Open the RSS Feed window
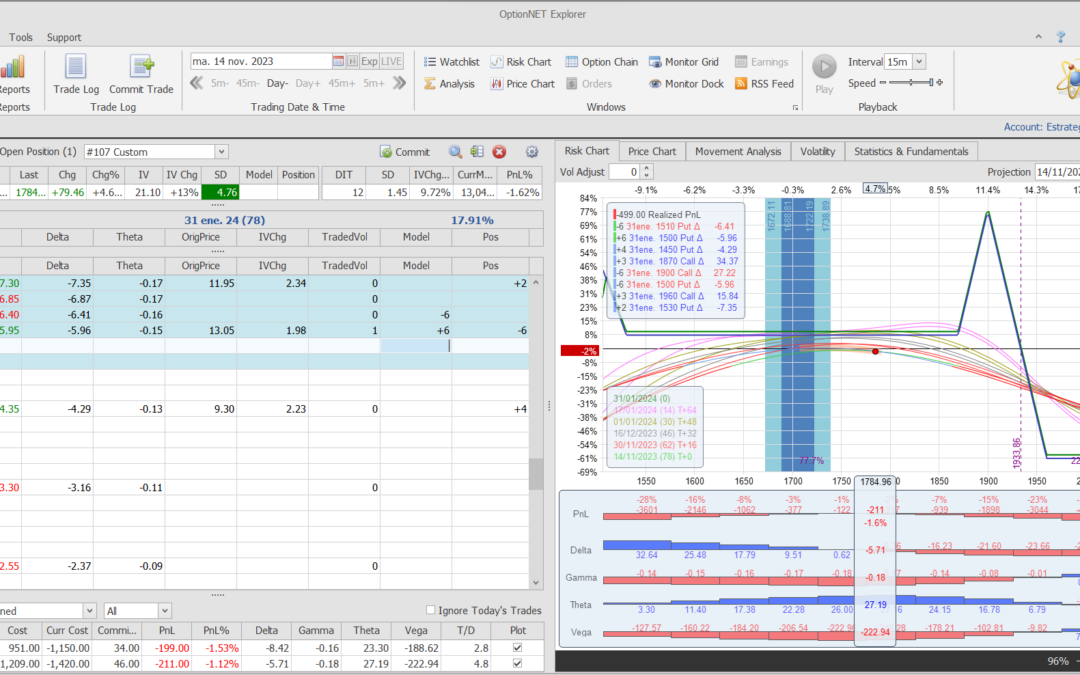Image resolution: width=1080 pixels, height=675 pixels. tap(764, 84)
